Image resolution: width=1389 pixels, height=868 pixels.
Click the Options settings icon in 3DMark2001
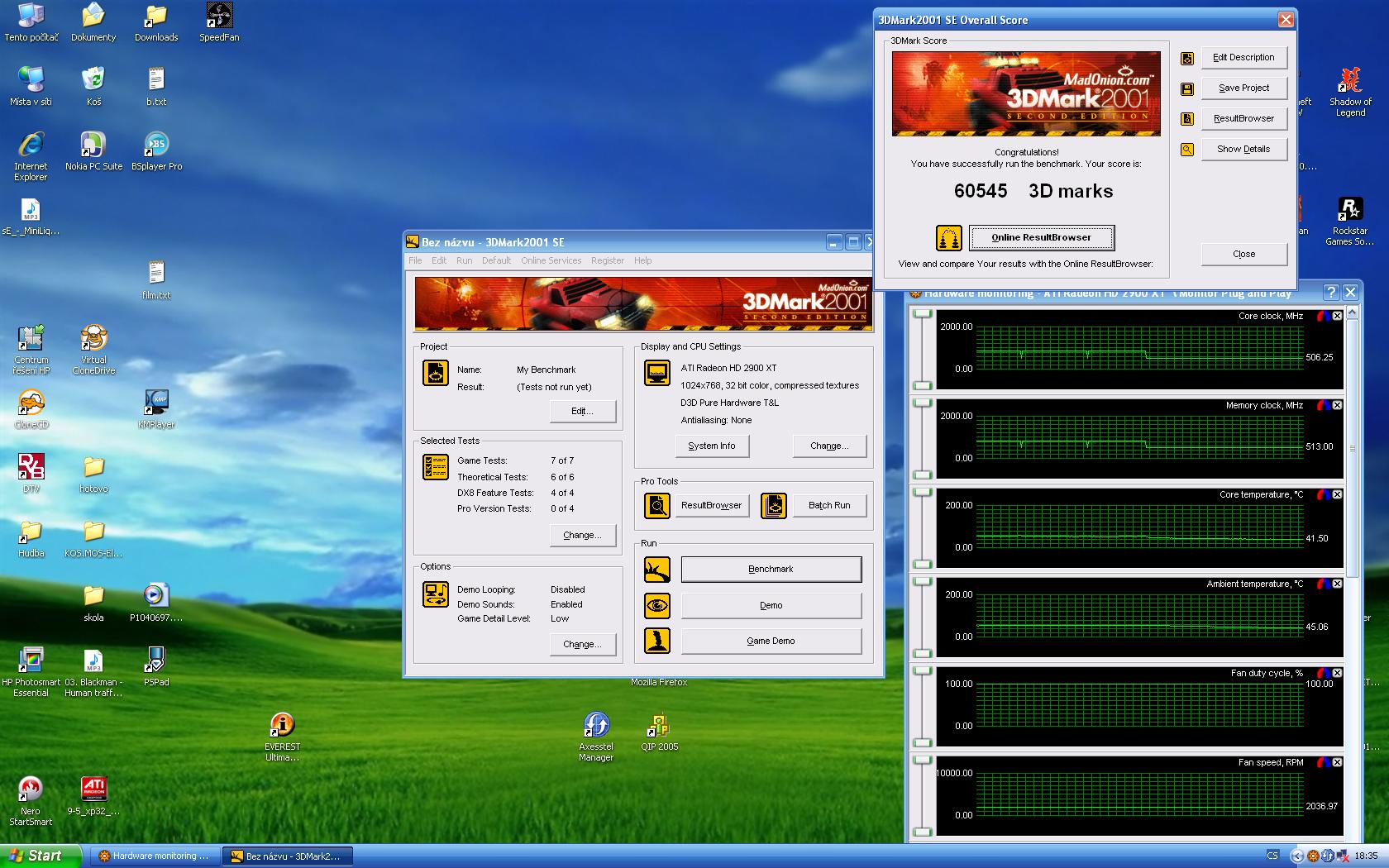coord(436,594)
